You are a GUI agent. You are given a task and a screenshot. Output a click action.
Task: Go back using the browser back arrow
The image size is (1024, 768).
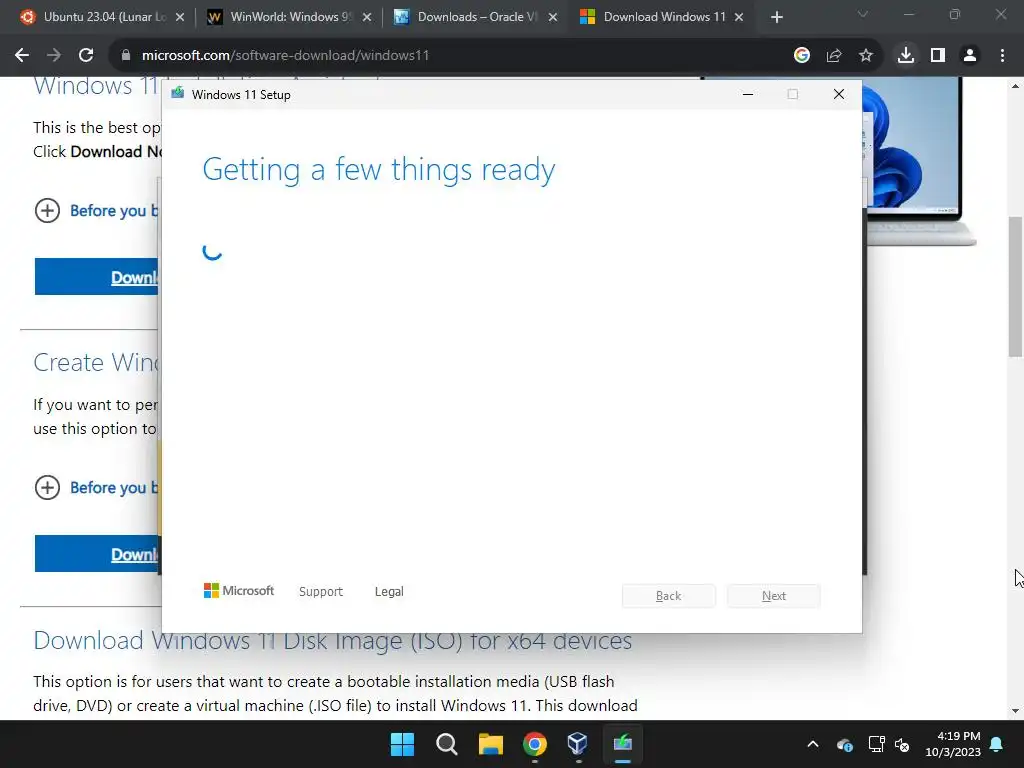[22, 56]
